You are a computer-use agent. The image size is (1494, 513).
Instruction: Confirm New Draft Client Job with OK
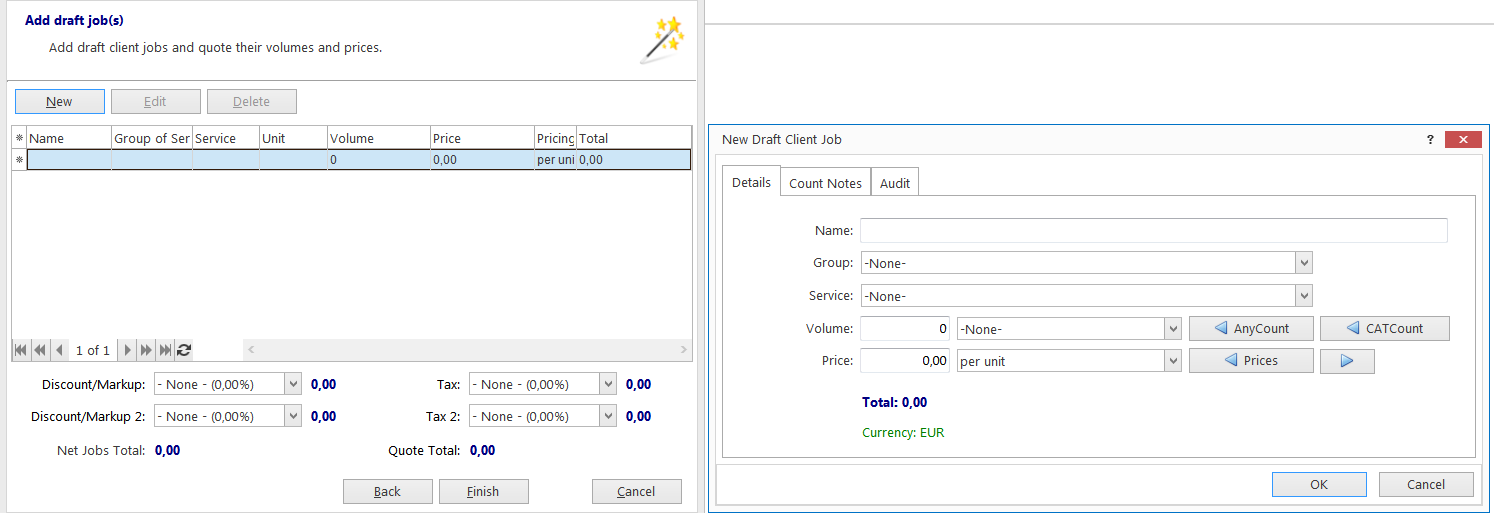coord(1319,484)
